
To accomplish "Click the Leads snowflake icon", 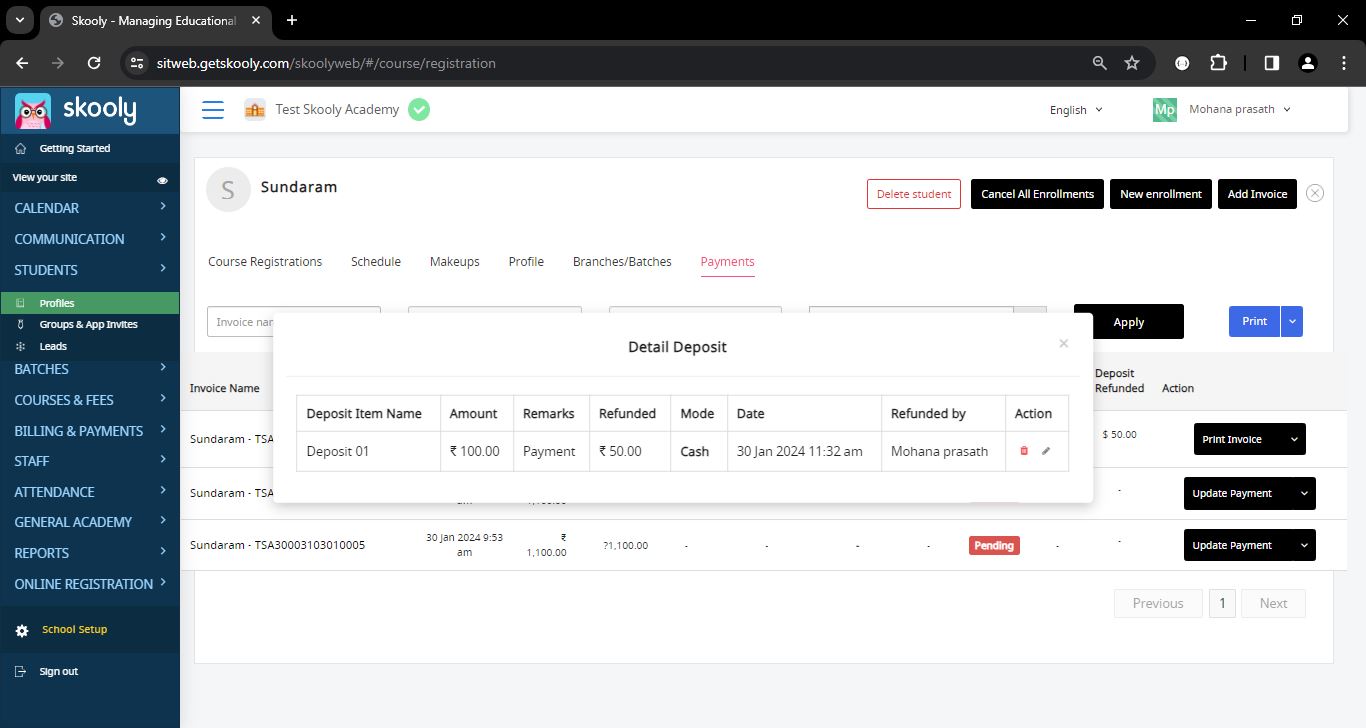I will click(x=20, y=346).
